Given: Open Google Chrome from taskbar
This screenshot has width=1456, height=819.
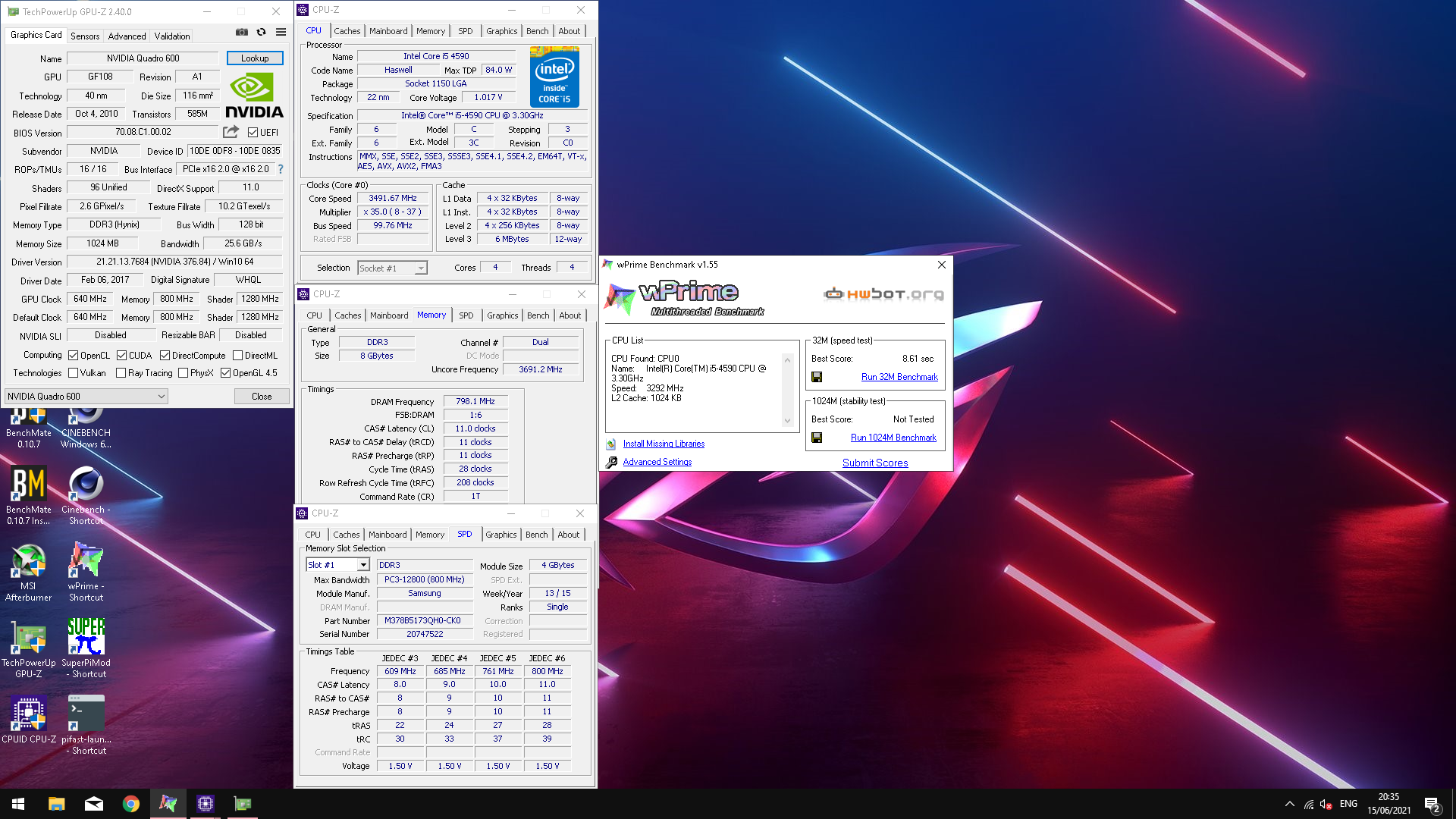Looking at the screenshot, I should point(130,804).
